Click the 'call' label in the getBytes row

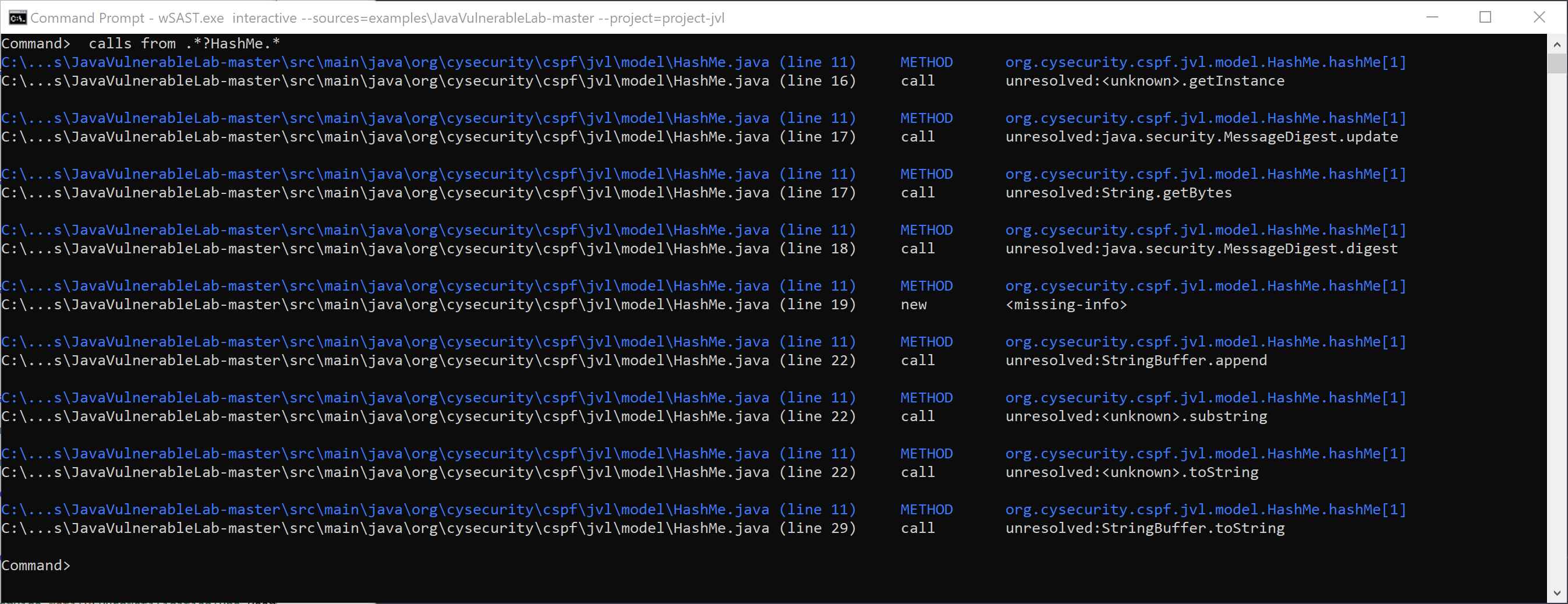coord(917,192)
